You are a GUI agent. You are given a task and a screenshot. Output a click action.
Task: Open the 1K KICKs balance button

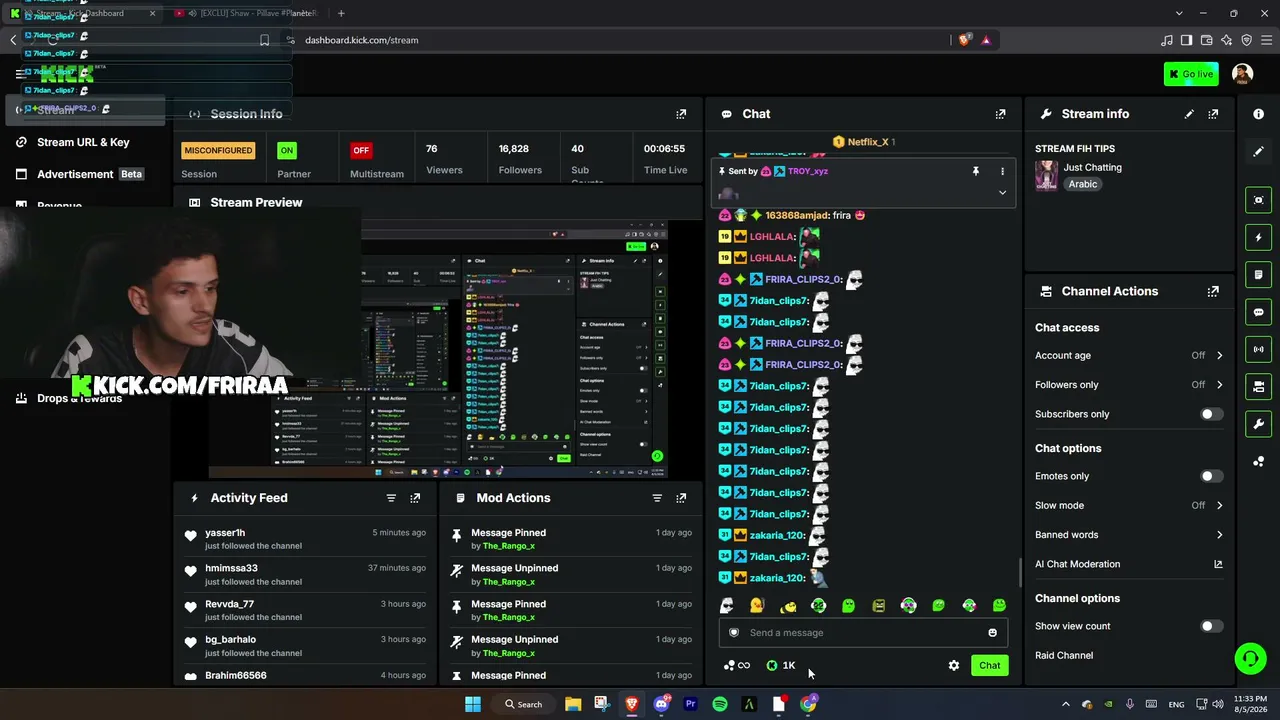pyautogui.click(x=781, y=666)
